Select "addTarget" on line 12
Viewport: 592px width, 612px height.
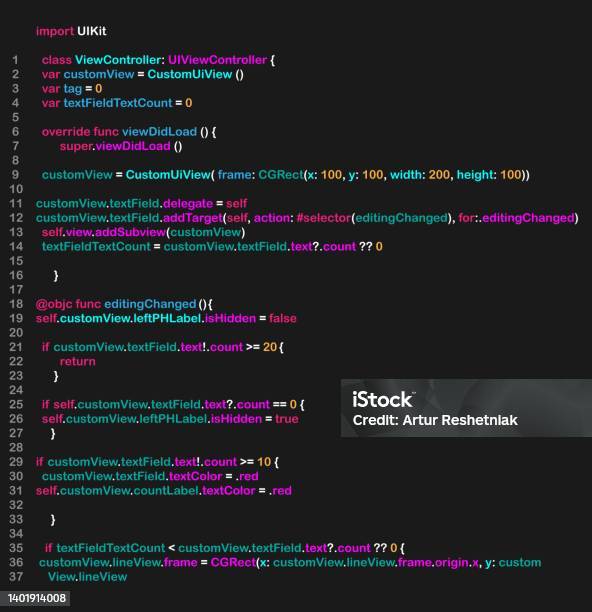click(x=192, y=218)
